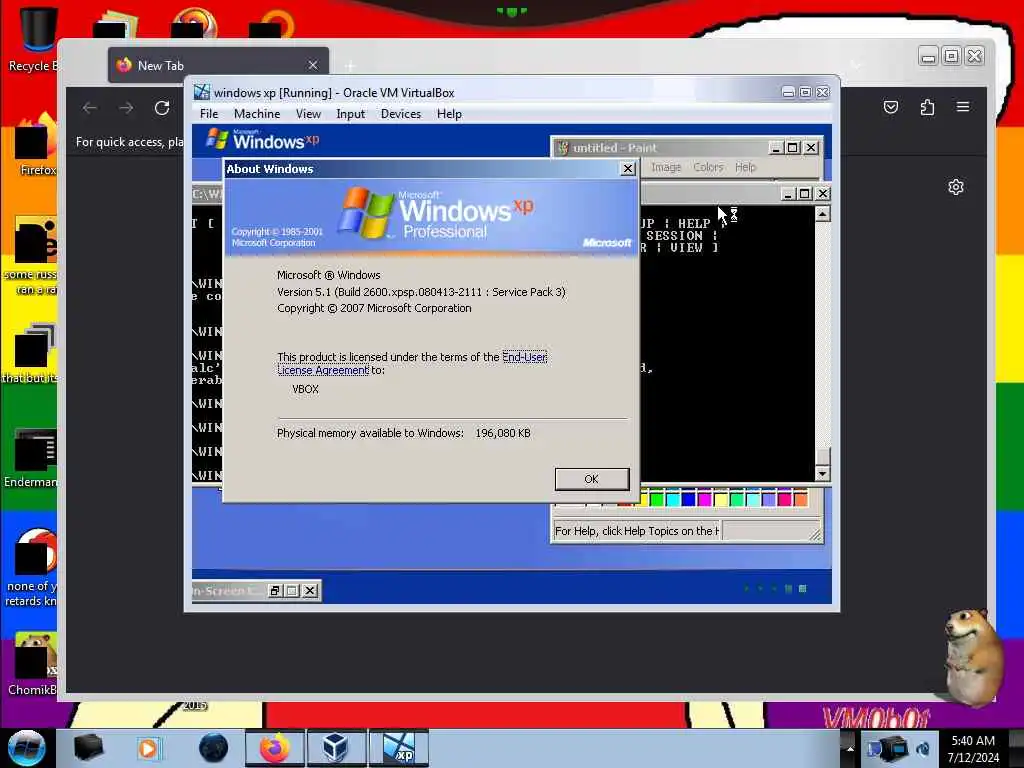This screenshot has height=768, width=1024.
Task: Click the command prompt scrollbar down arrow
Action: coord(822,474)
